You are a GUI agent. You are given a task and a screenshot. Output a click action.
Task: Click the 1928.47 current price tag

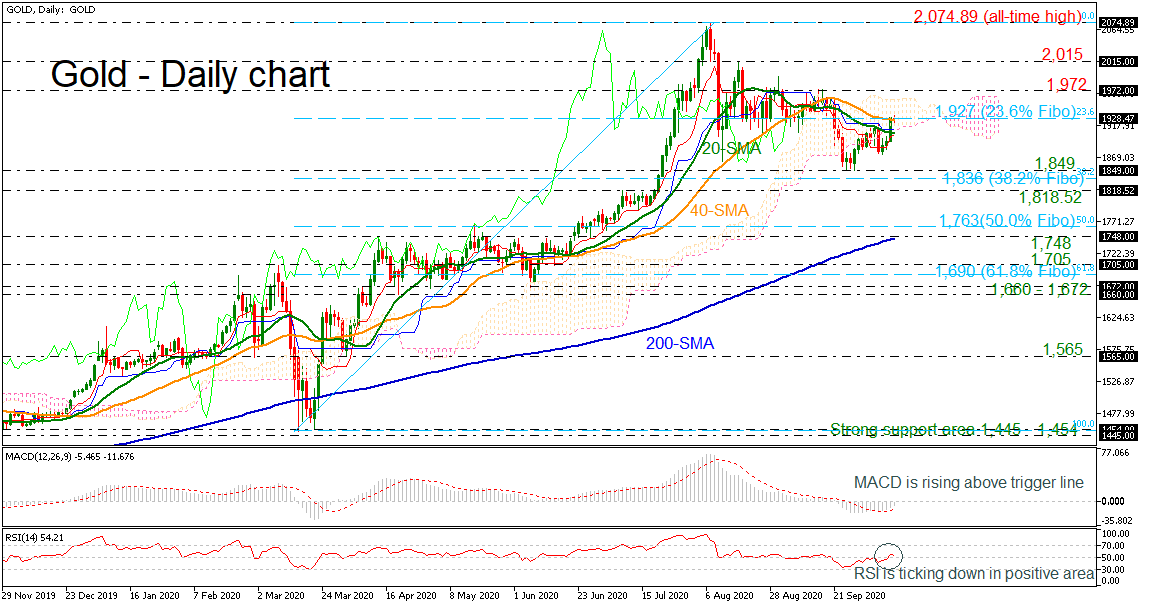tap(1118, 118)
